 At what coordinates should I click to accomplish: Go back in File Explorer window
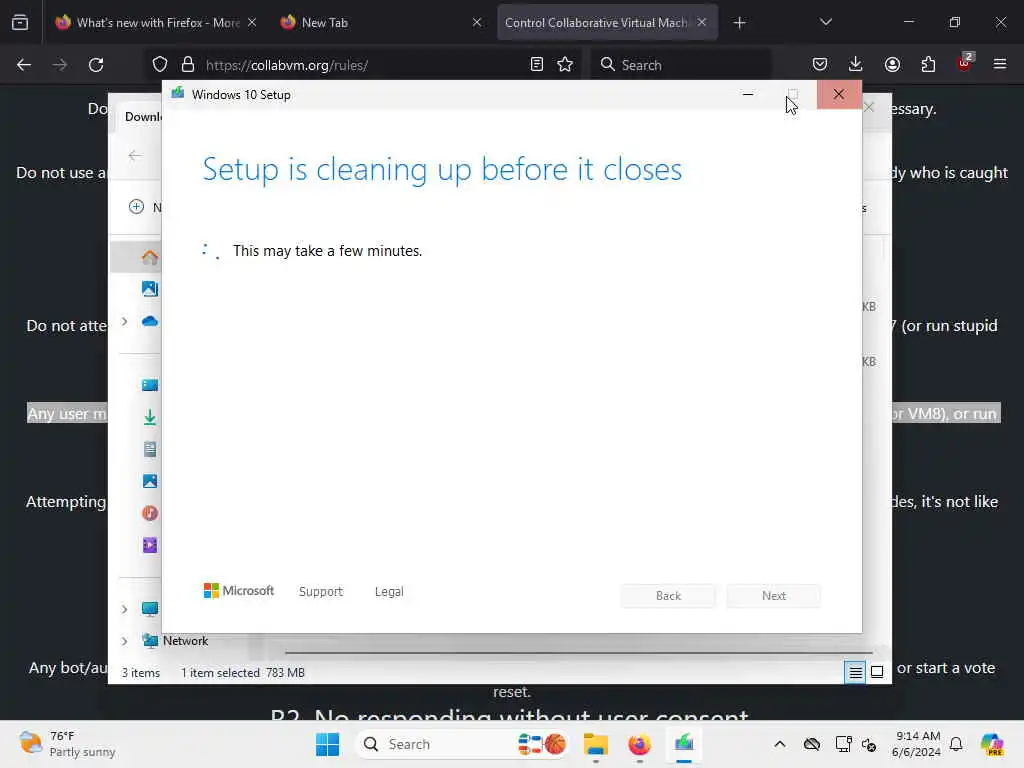(135, 155)
